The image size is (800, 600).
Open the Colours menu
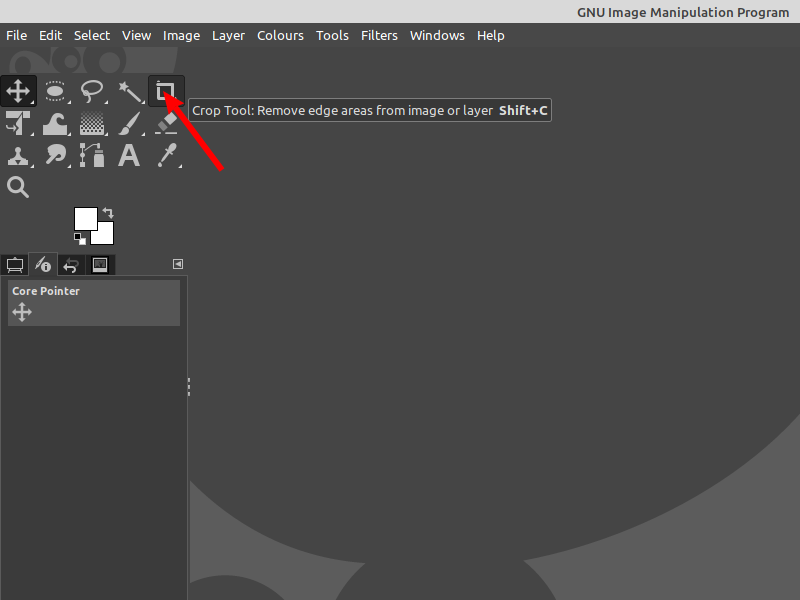[x=280, y=35]
